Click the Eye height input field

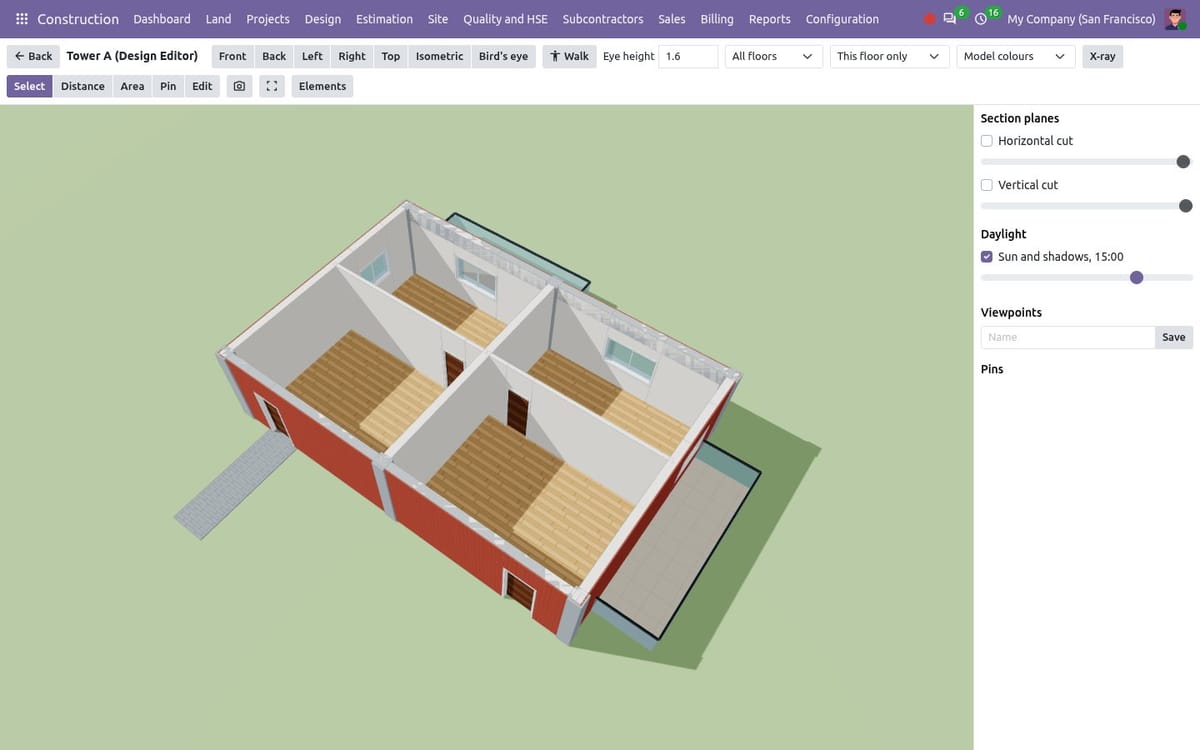click(x=688, y=56)
